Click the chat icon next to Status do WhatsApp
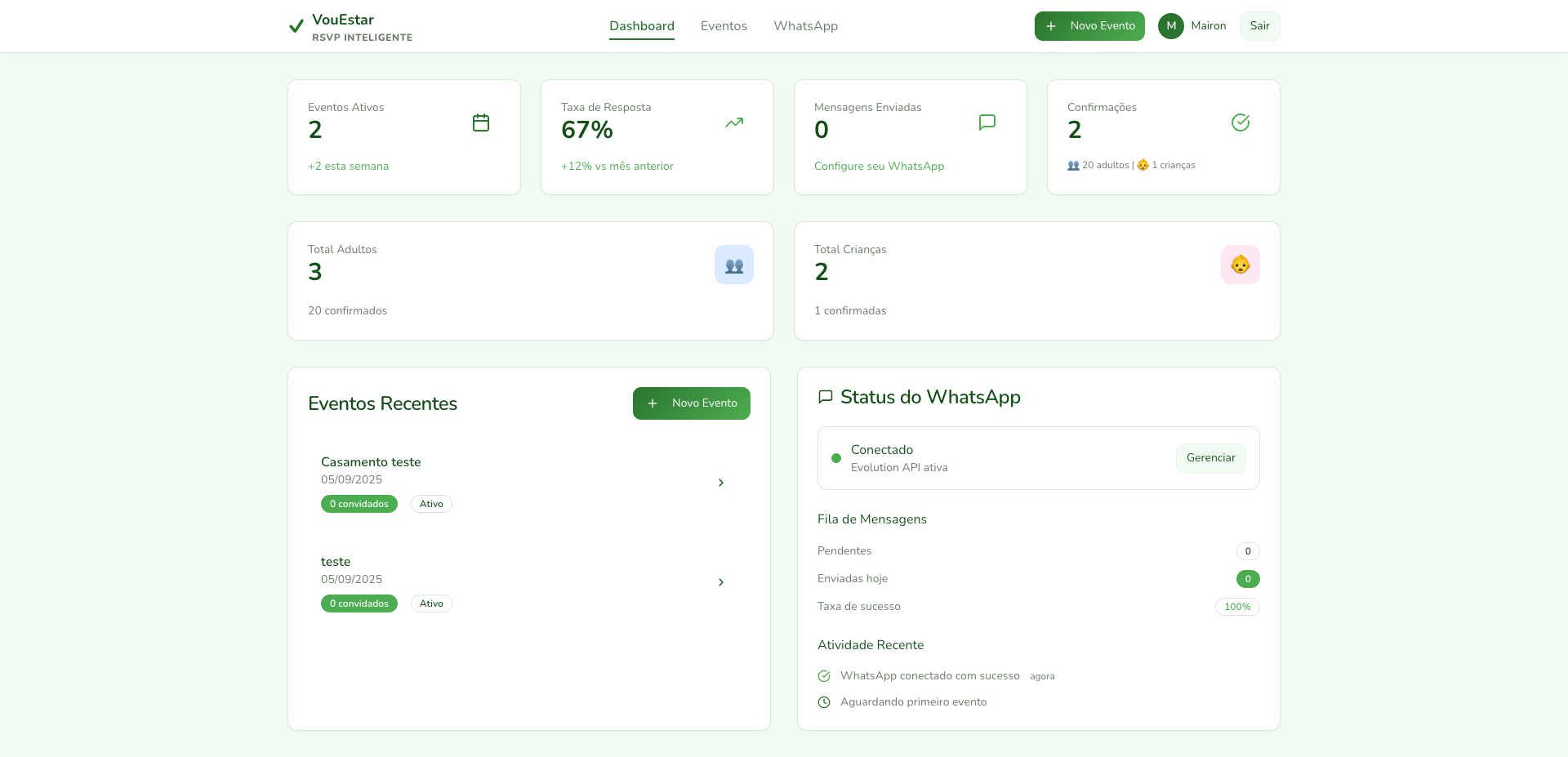This screenshot has height=757, width=1568. pyautogui.click(x=825, y=397)
